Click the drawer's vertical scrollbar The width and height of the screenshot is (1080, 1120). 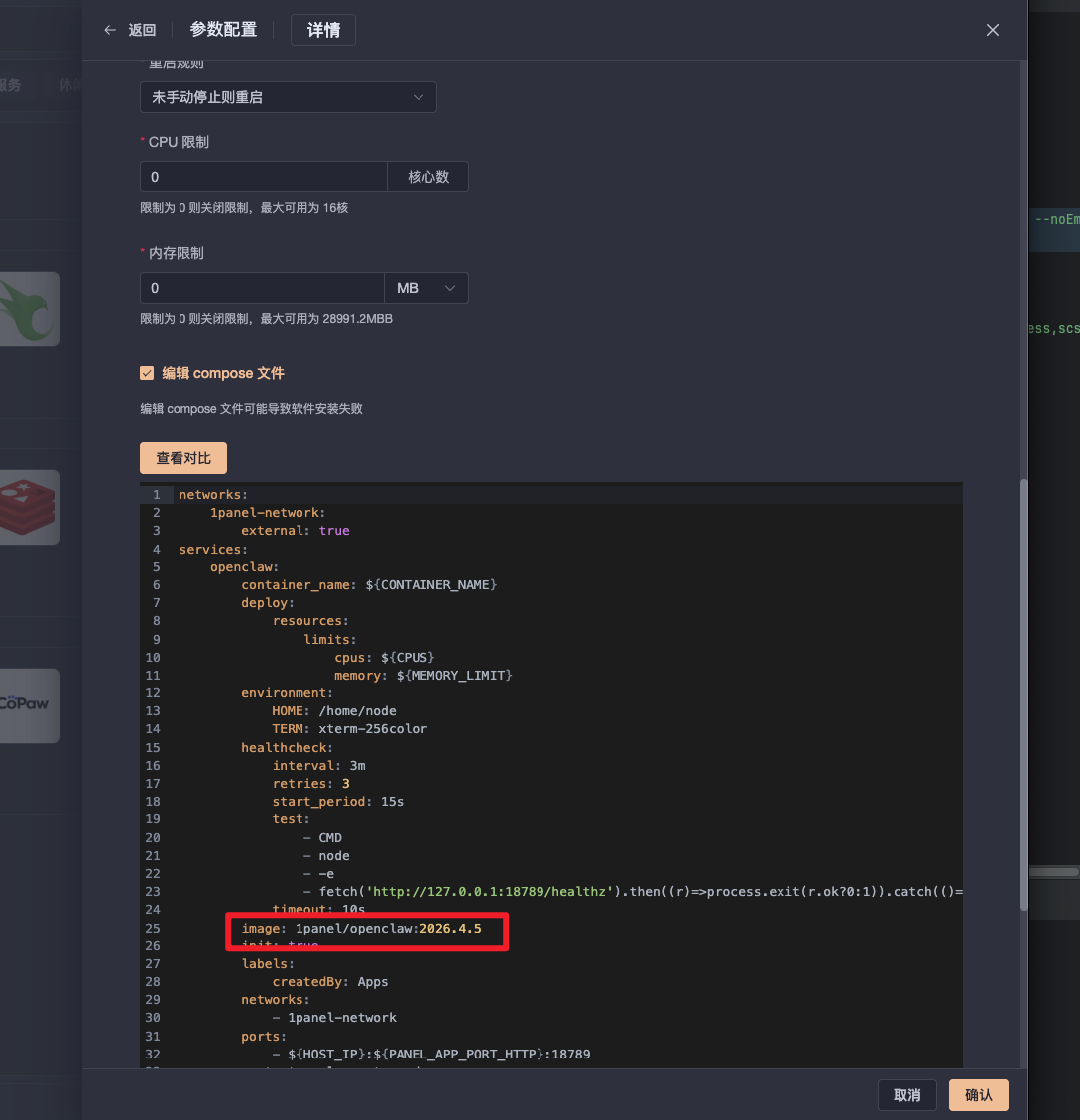1023,694
